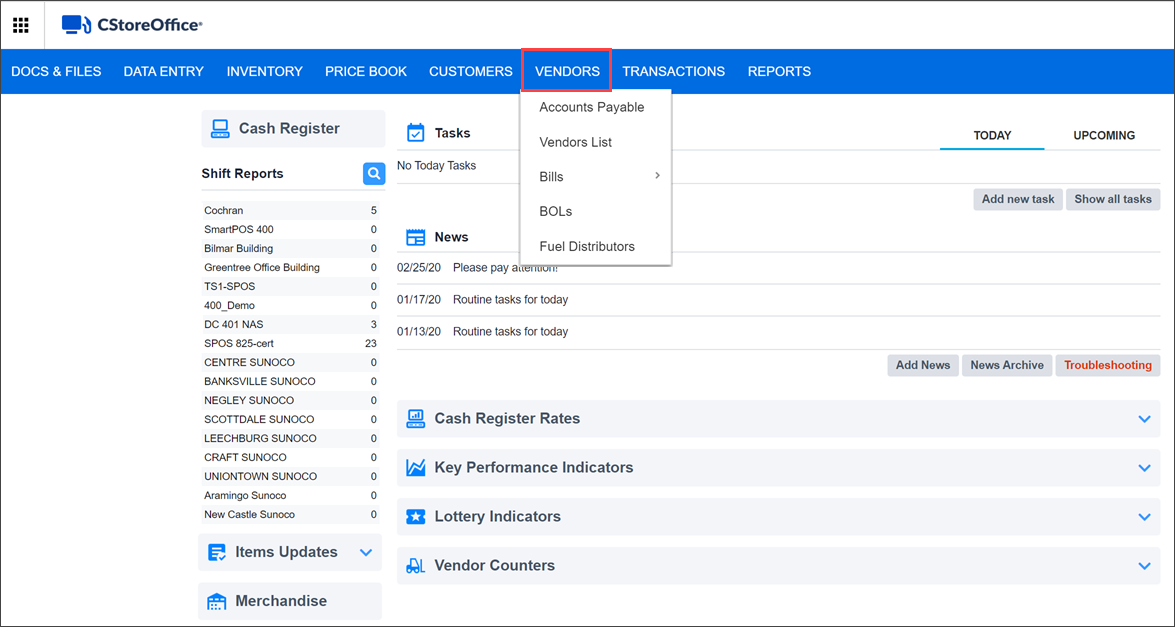Open the PRICE BOOK menu

click(x=366, y=72)
